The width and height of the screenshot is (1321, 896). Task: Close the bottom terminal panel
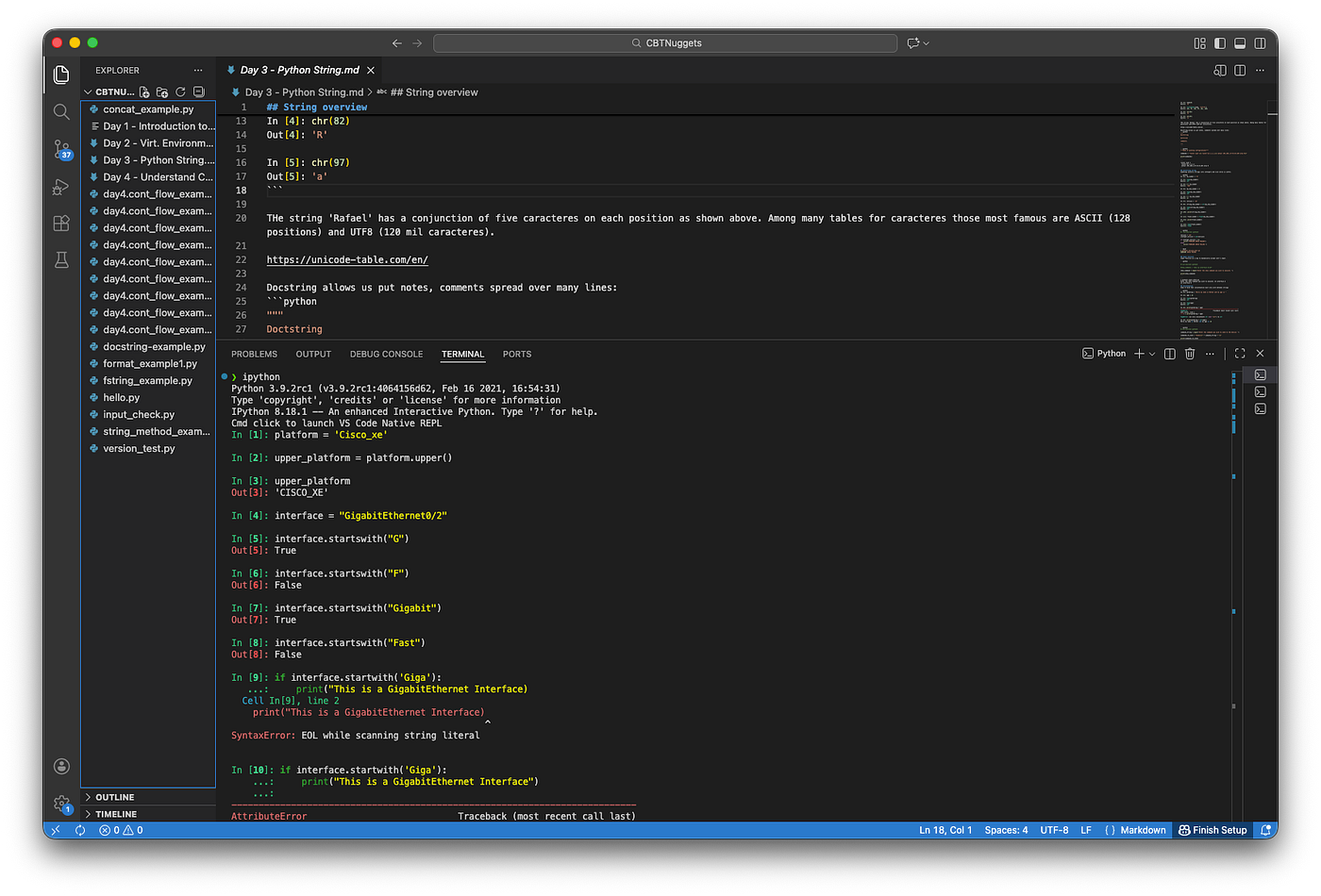point(1260,354)
